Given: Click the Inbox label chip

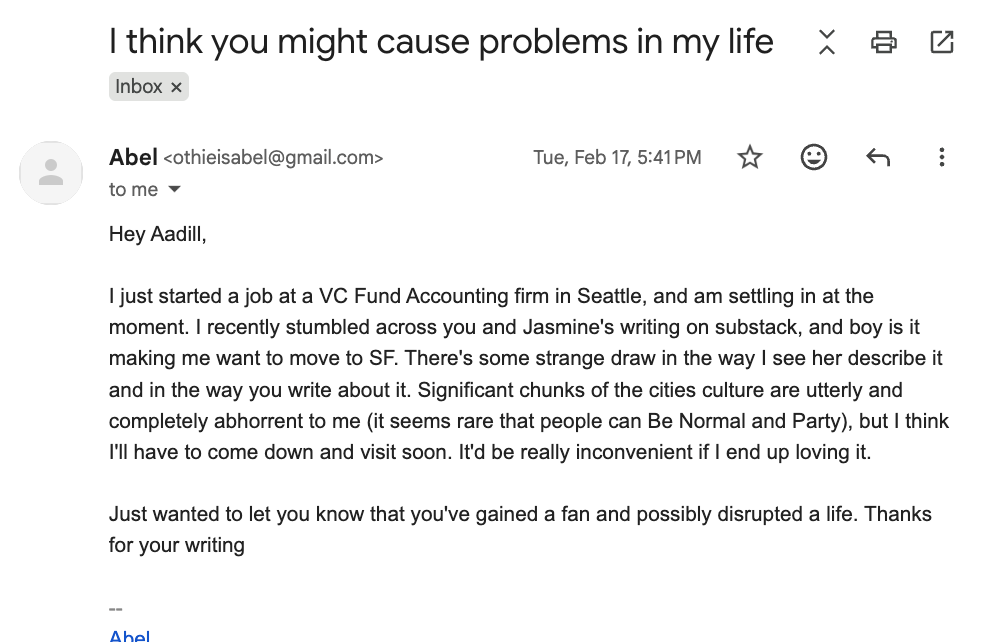Looking at the screenshot, I should coord(149,87).
